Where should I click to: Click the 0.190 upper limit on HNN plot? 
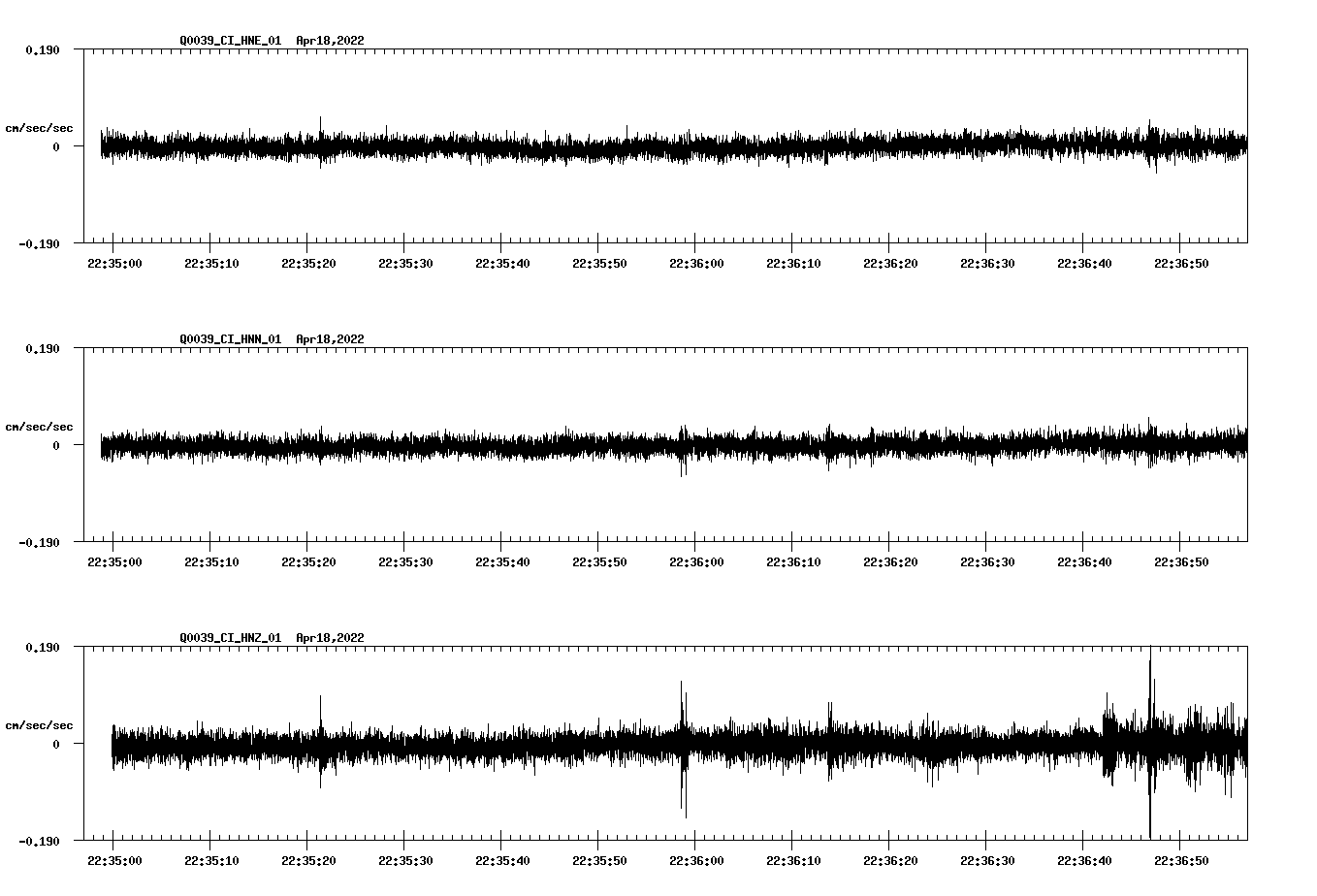pos(43,348)
